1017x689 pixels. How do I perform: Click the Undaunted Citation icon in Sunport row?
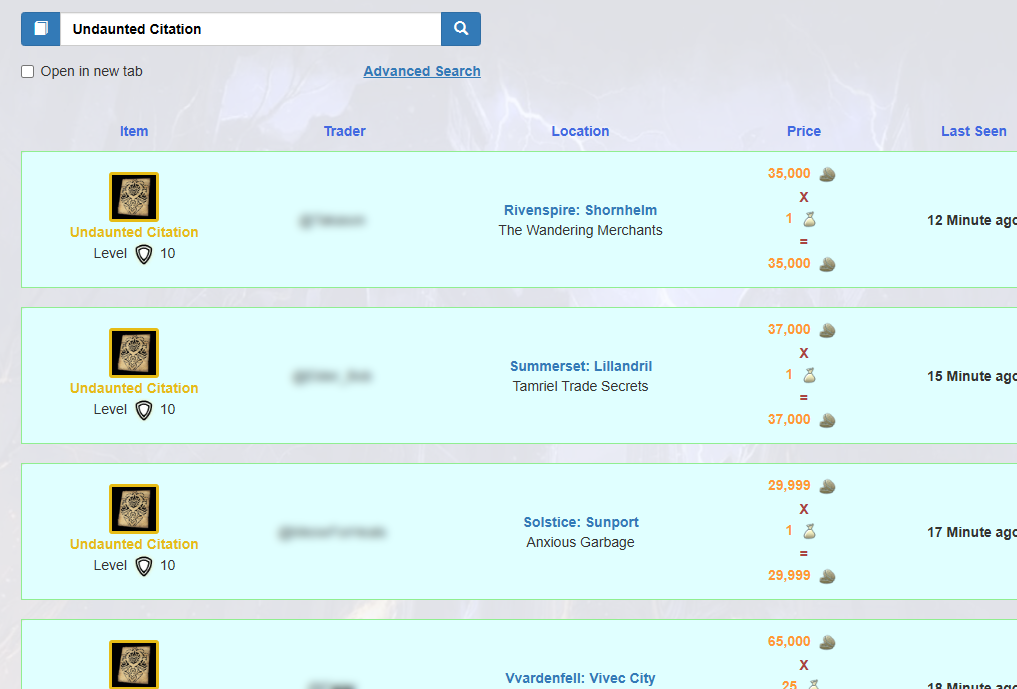pos(134,509)
